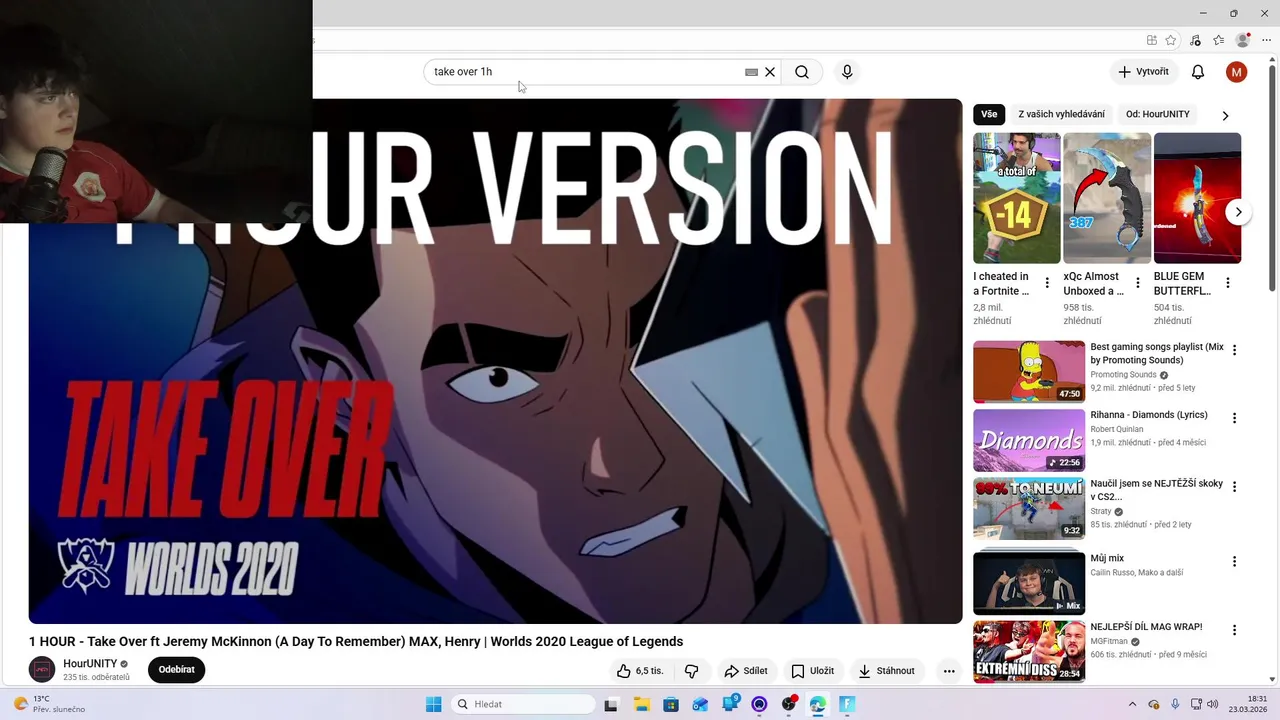Click the Promoting Sounds channel name
1280x720 pixels.
1123,375
